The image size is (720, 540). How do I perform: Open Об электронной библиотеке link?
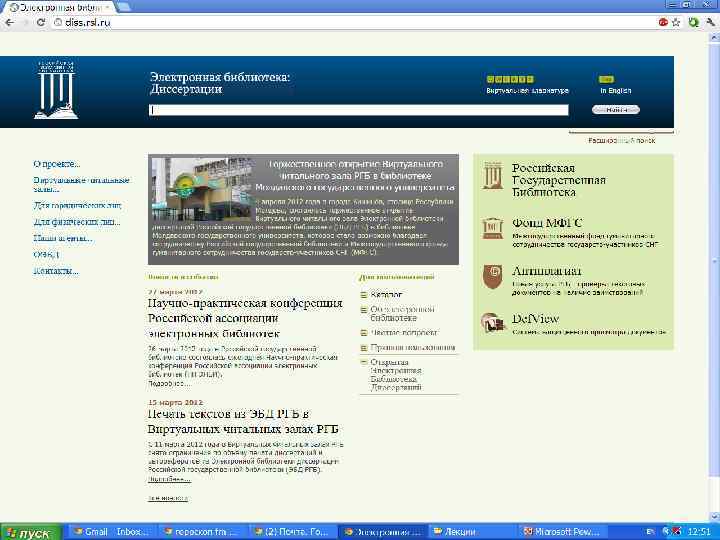point(402,314)
